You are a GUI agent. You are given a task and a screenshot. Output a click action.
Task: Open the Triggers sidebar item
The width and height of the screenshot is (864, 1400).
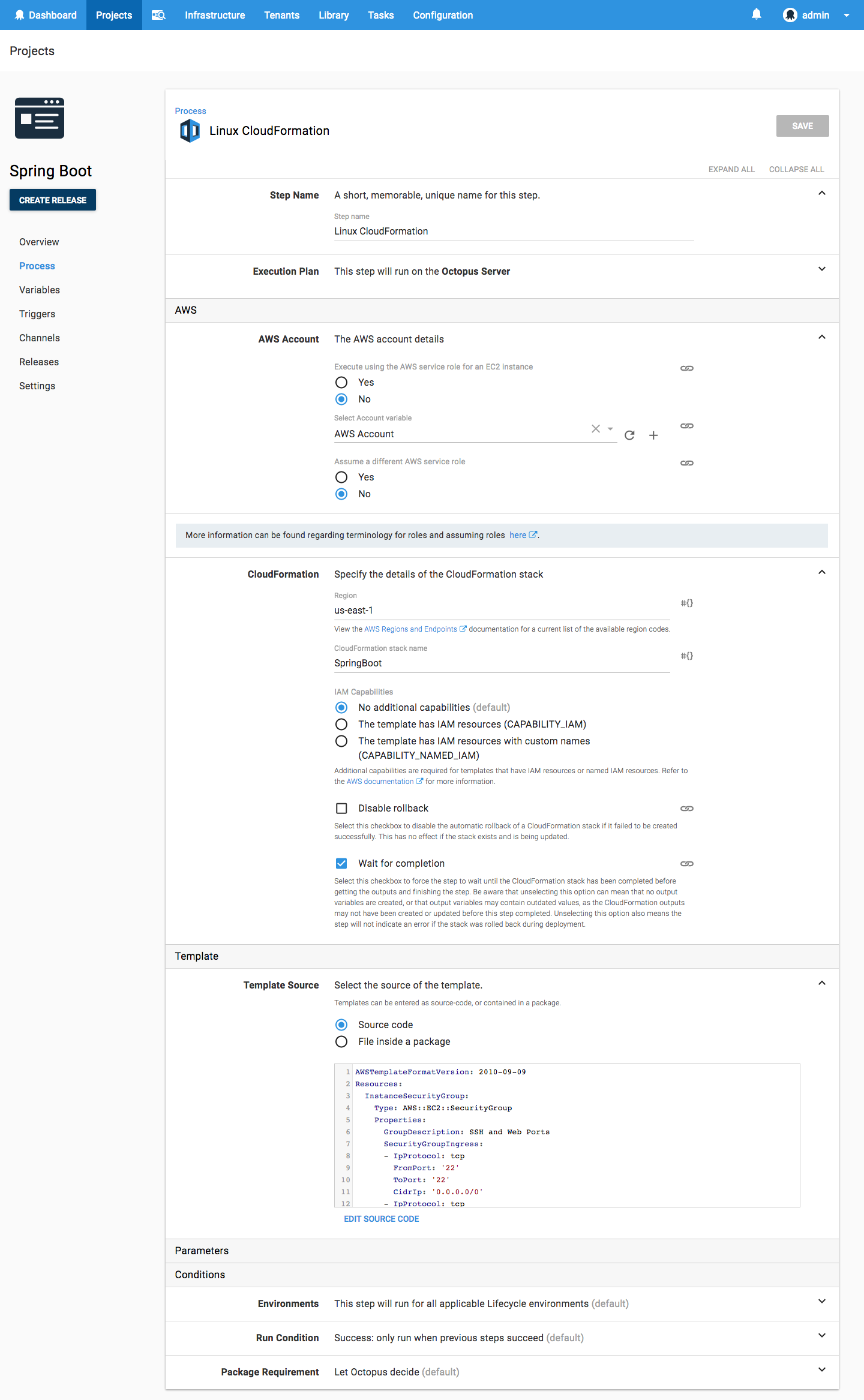37,314
